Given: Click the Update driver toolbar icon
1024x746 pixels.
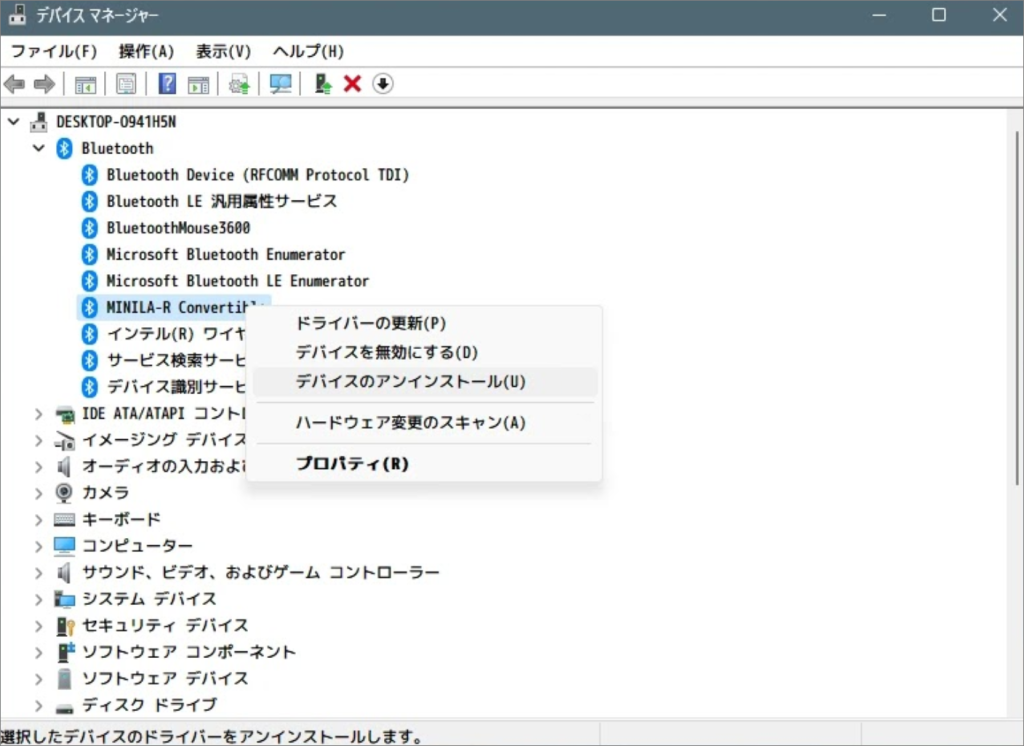Looking at the screenshot, I should tap(239, 84).
